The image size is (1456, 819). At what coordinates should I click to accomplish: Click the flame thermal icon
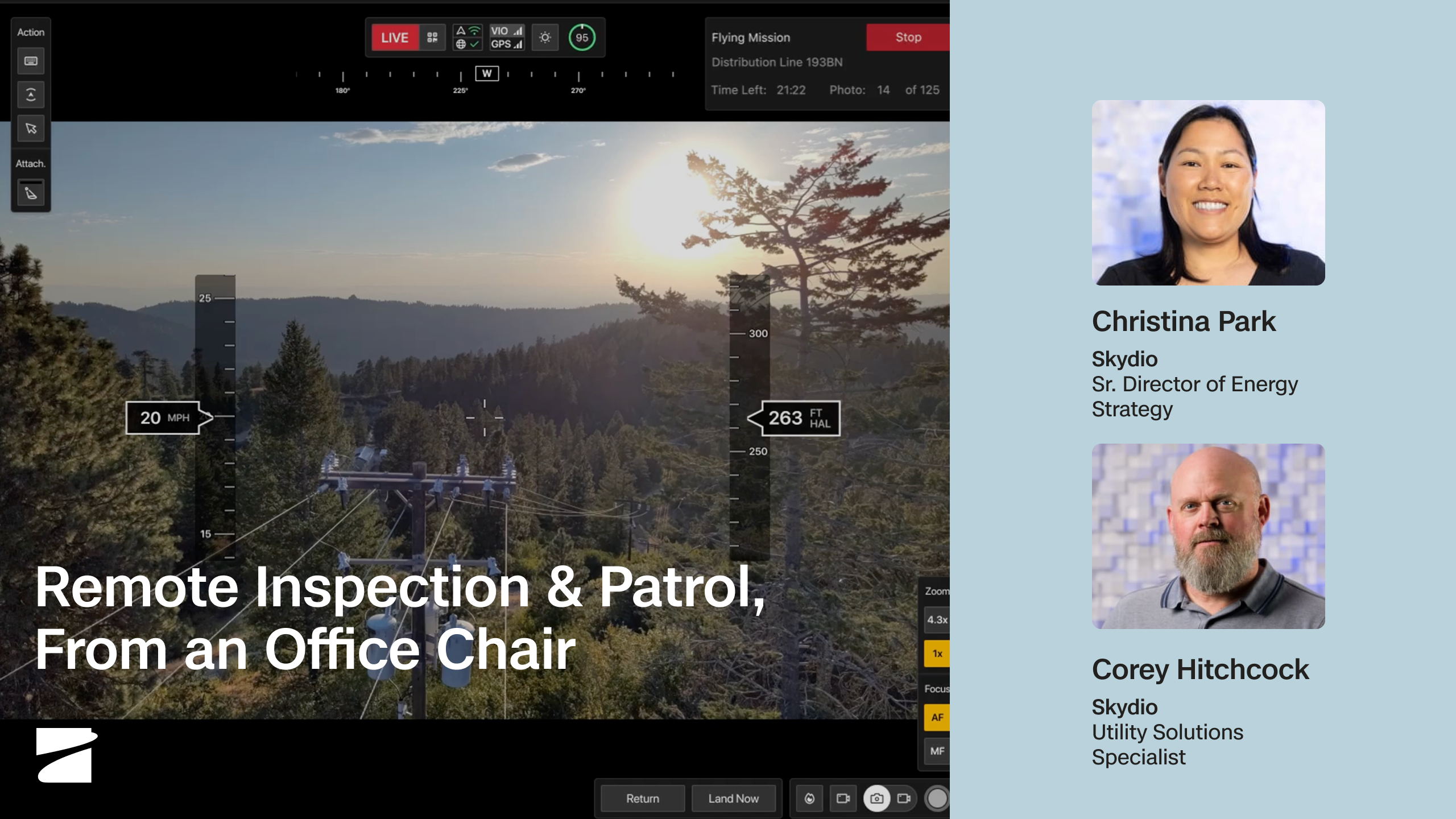click(809, 799)
